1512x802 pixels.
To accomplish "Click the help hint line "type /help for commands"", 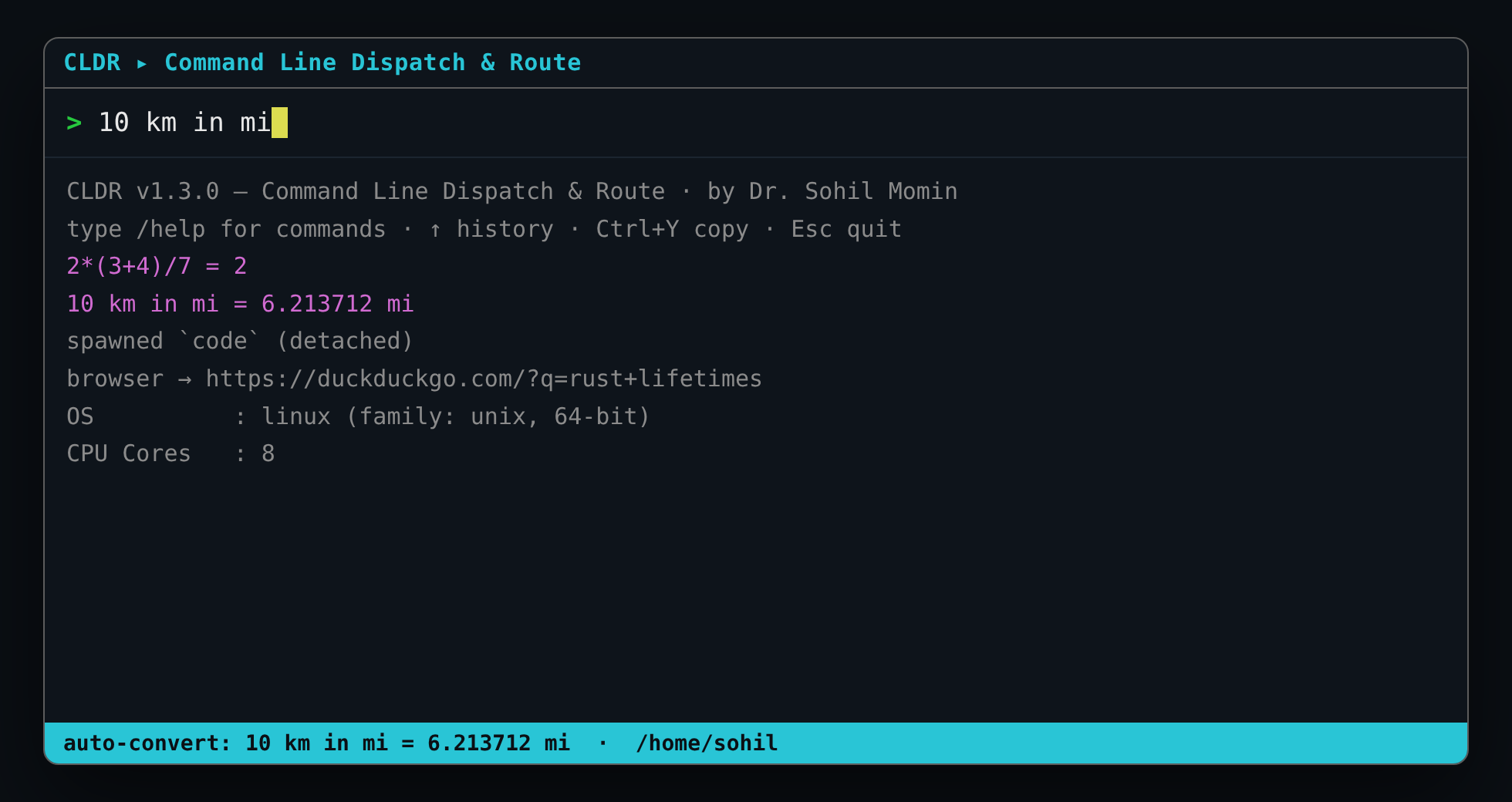I will point(226,229).
